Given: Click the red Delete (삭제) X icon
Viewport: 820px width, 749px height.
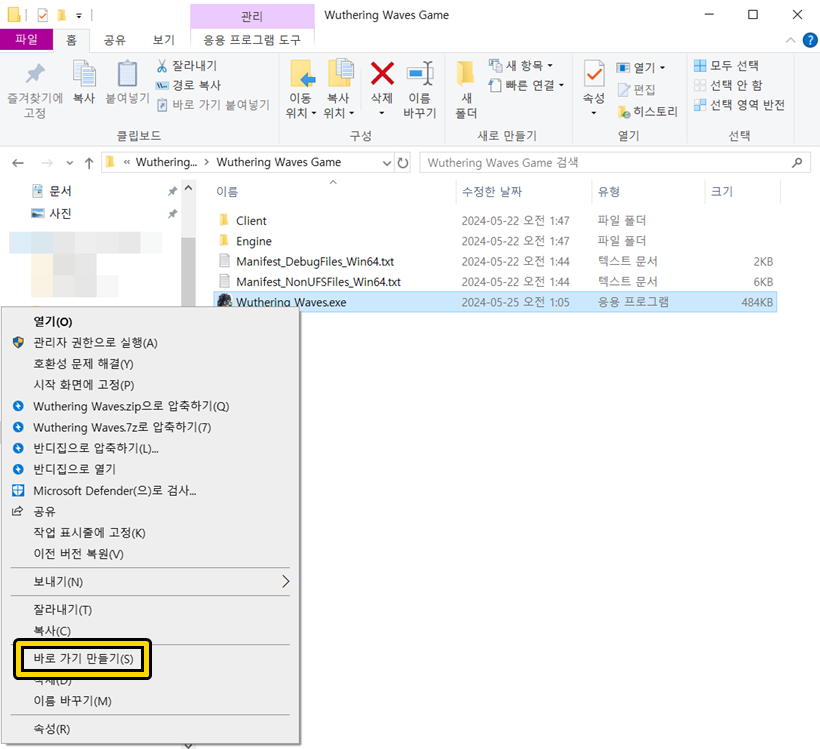Looking at the screenshot, I should coord(382,73).
